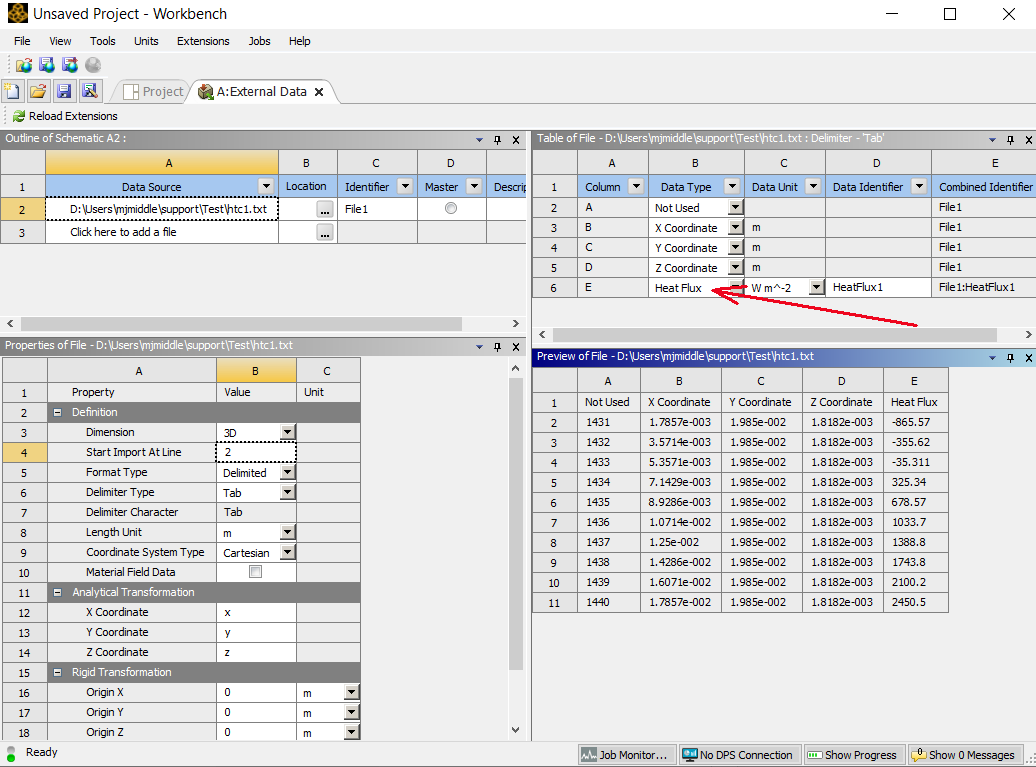Click the 'Click here to add a file' cell
Viewport: 1036px width, 767px height.
162,233
